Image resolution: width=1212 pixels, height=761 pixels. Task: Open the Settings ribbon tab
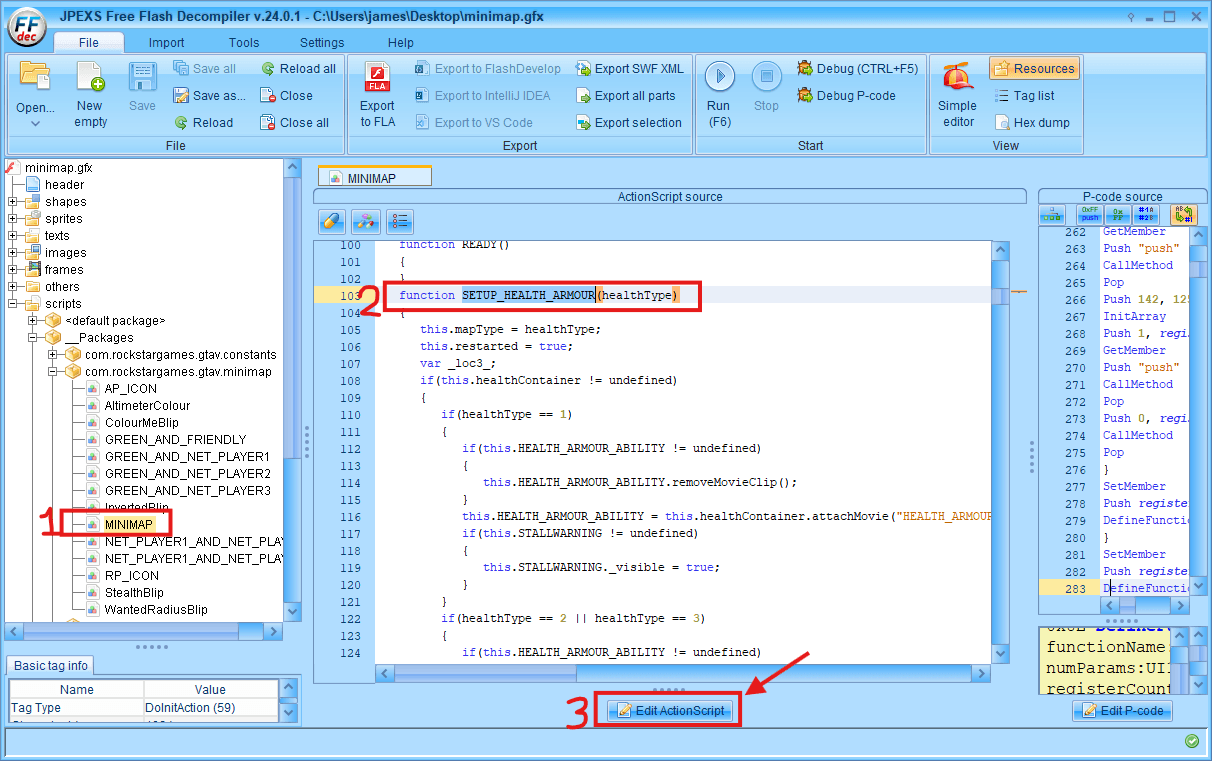click(322, 43)
